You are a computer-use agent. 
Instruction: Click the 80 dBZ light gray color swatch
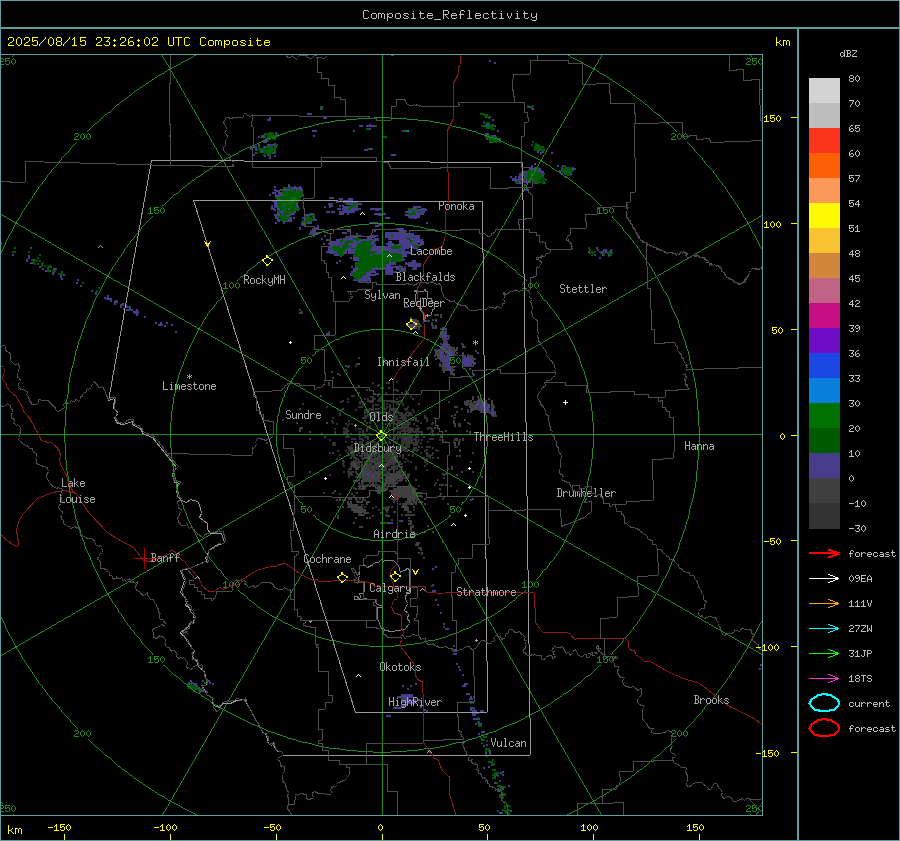click(824, 90)
